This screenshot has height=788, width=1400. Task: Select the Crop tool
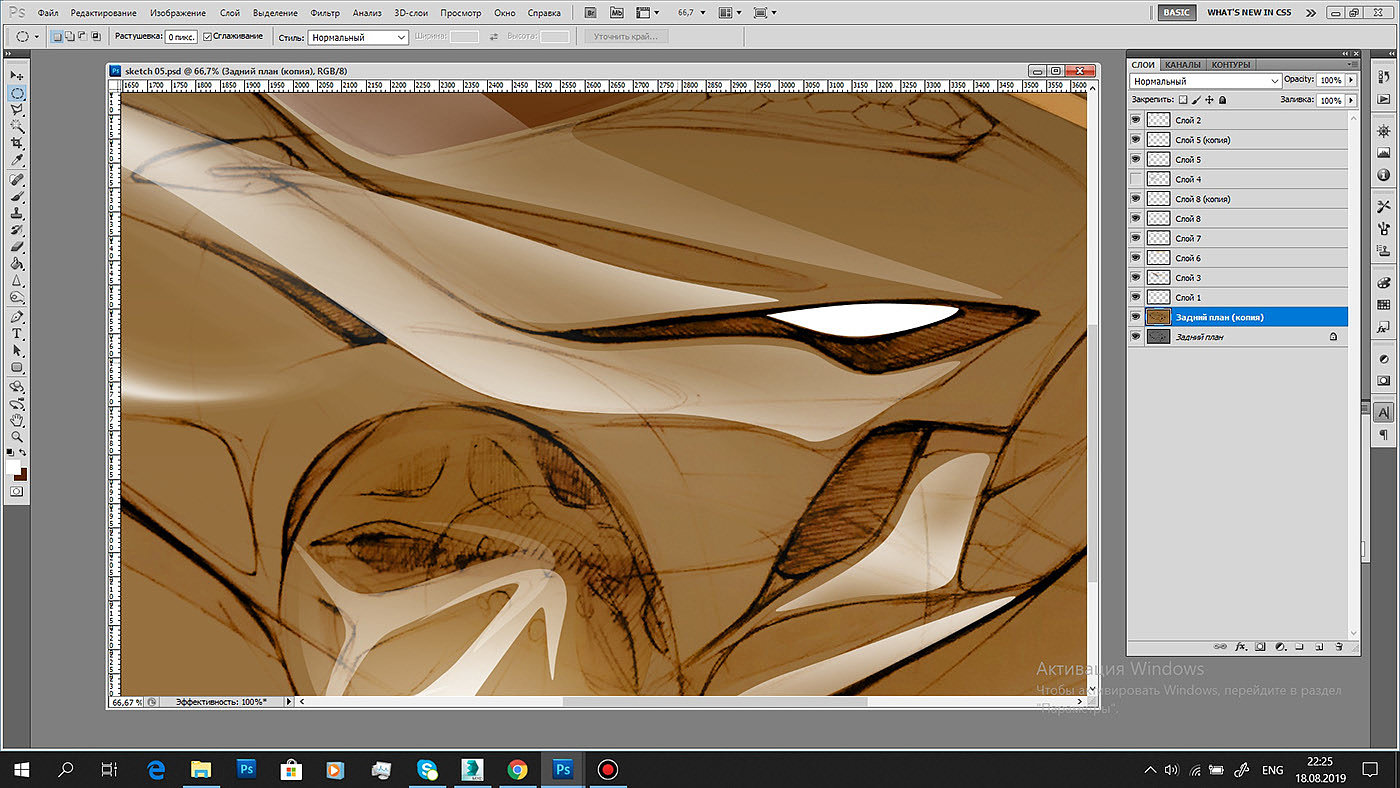click(x=17, y=144)
